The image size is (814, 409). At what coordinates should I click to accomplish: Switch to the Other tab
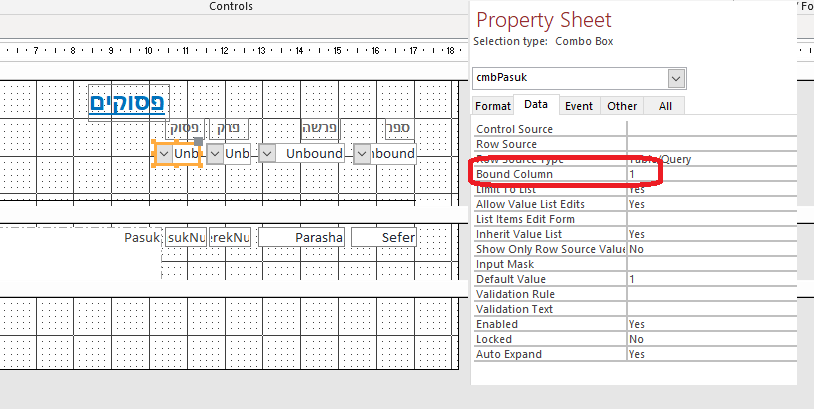622,106
